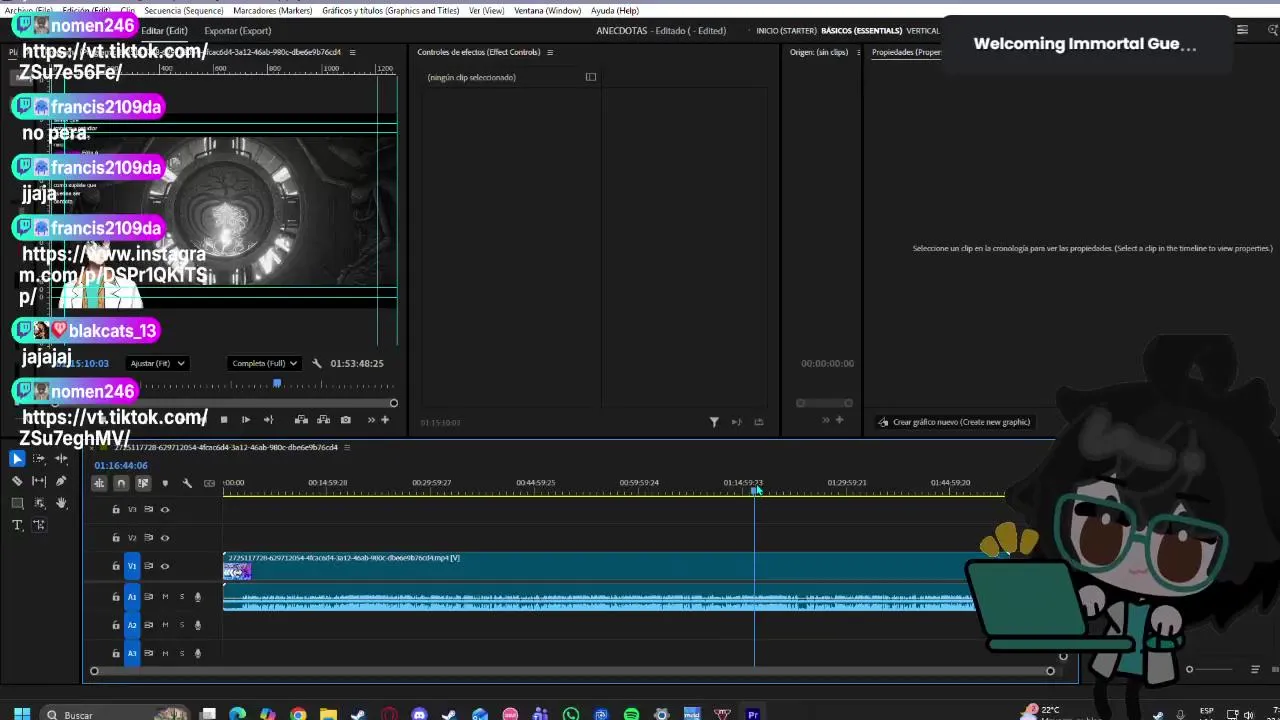Open Gráficos y títulos menu
The width and height of the screenshot is (1280, 720).
(390, 10)
